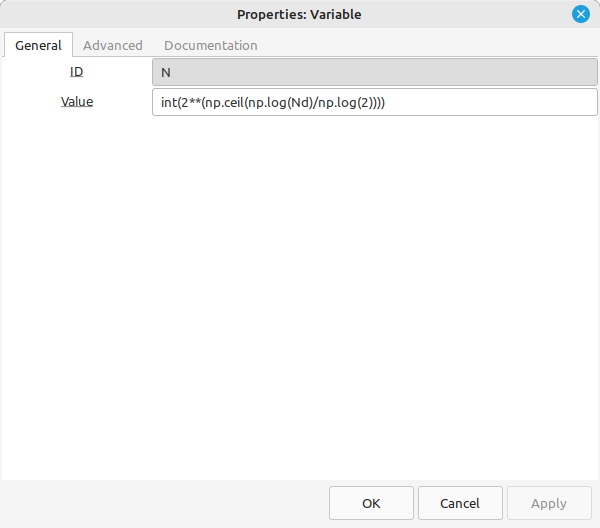The image size is (600, 528).
Task: Switch to the General tab
Action: [38, 45]
